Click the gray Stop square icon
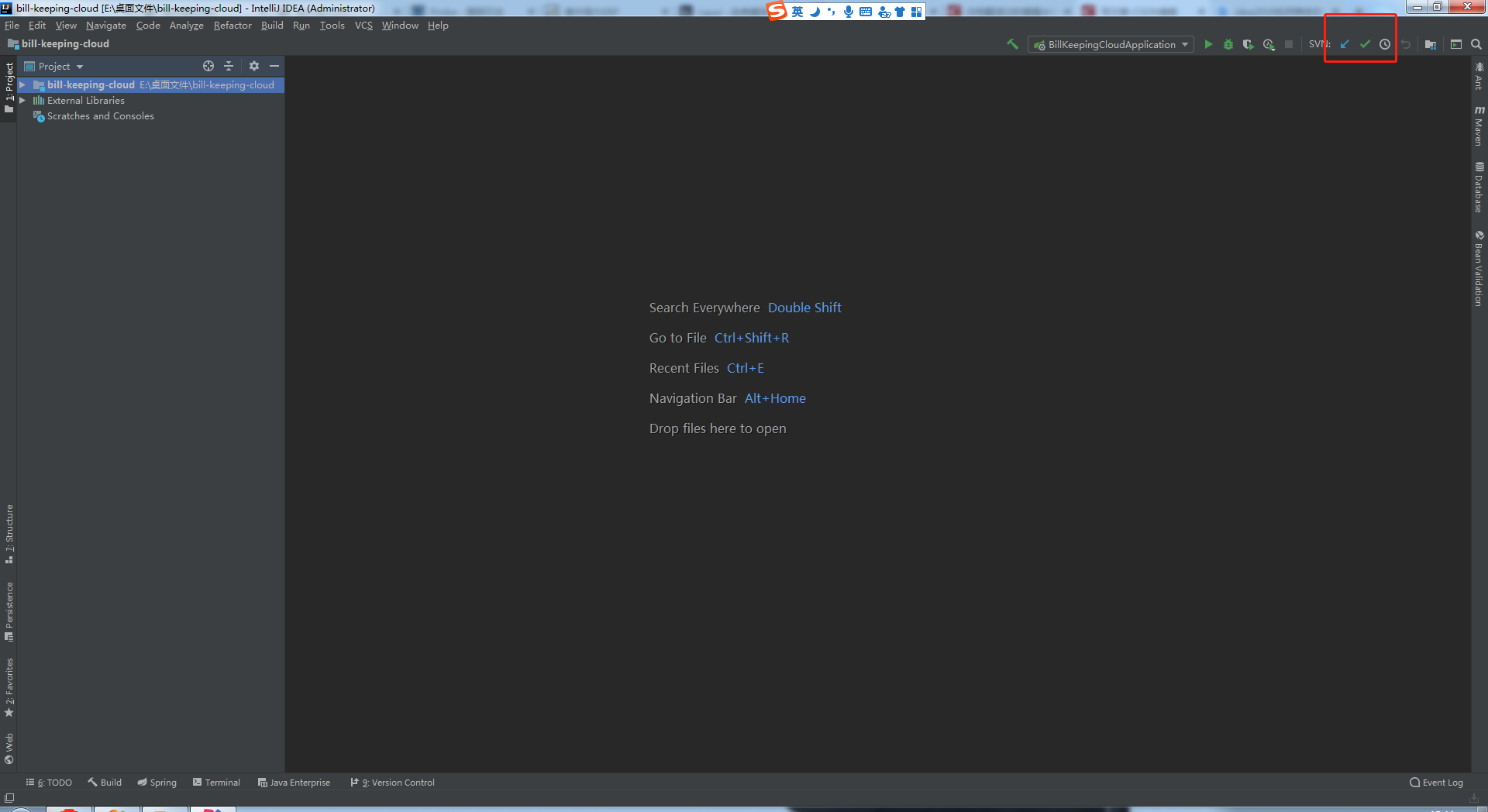The width and height of the screenshot is (1488, 812). pyautogui.click(x=1289, y=44)
